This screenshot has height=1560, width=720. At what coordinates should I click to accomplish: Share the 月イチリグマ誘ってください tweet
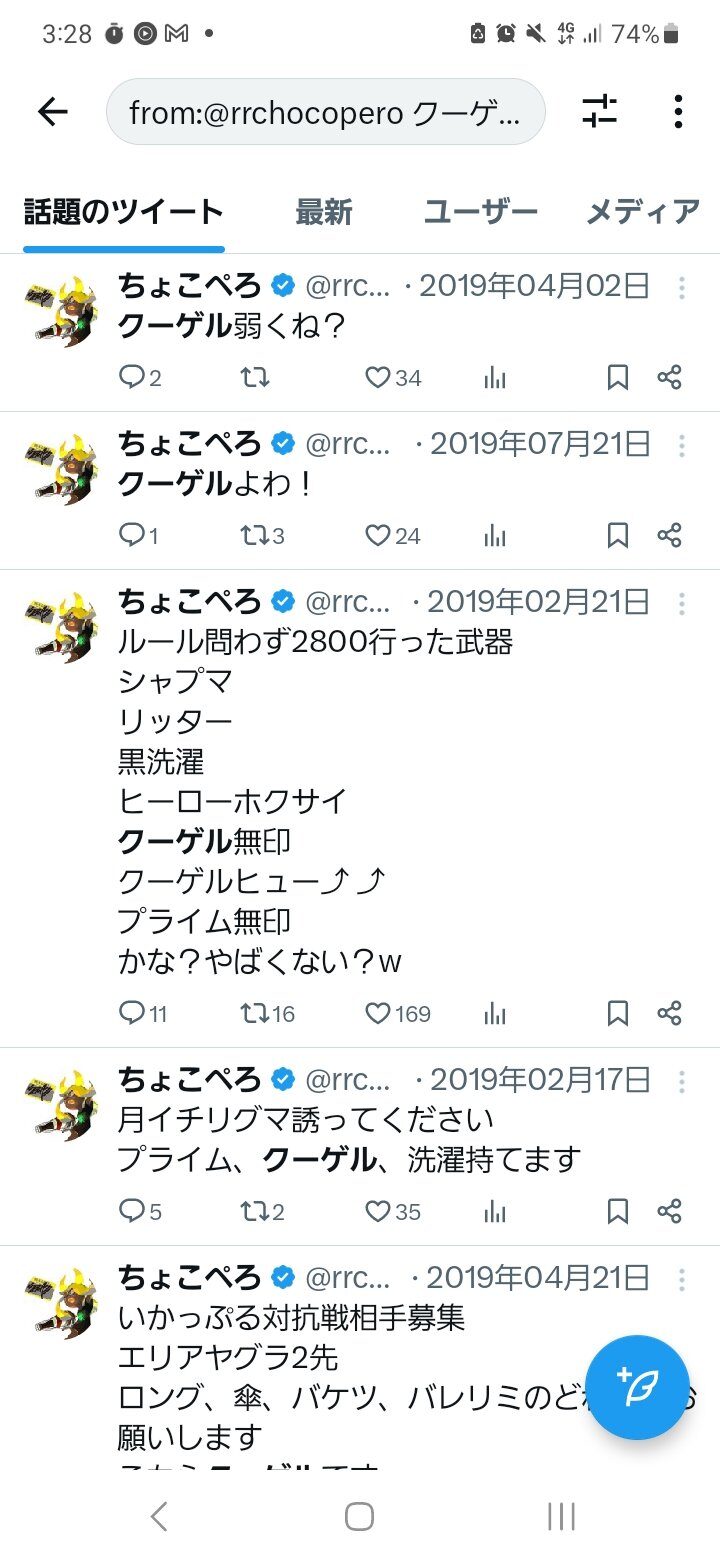coord(669,1212)
